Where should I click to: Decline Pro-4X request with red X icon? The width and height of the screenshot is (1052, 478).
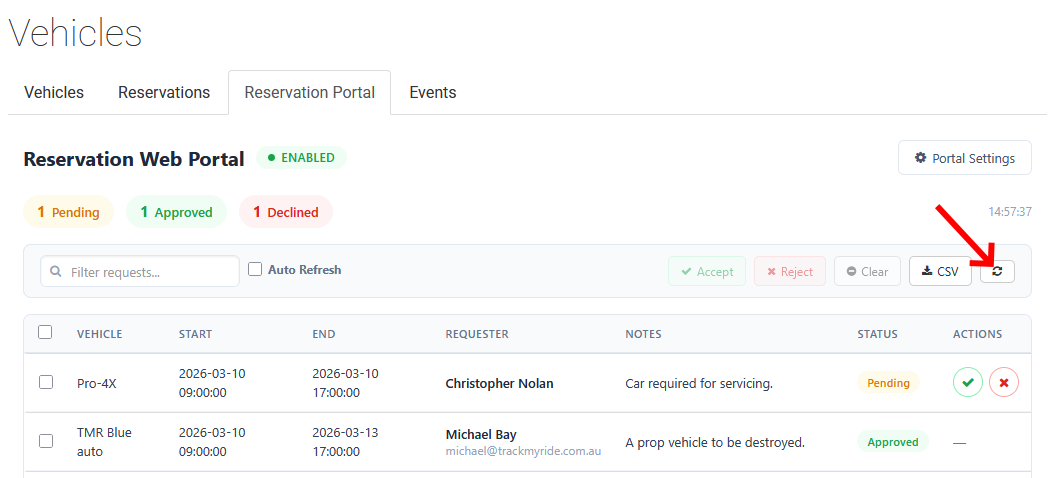[1004, 382]
